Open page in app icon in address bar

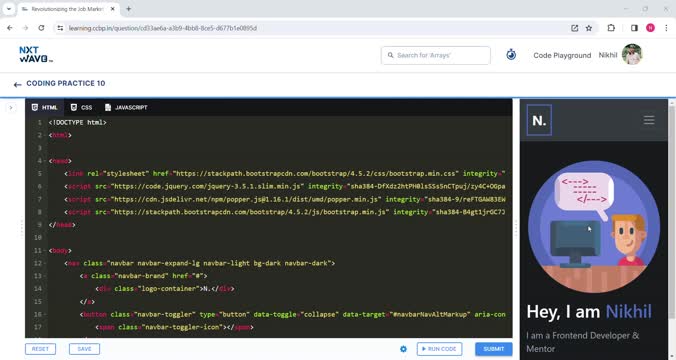pyautogui.click(x=575, y=28)
